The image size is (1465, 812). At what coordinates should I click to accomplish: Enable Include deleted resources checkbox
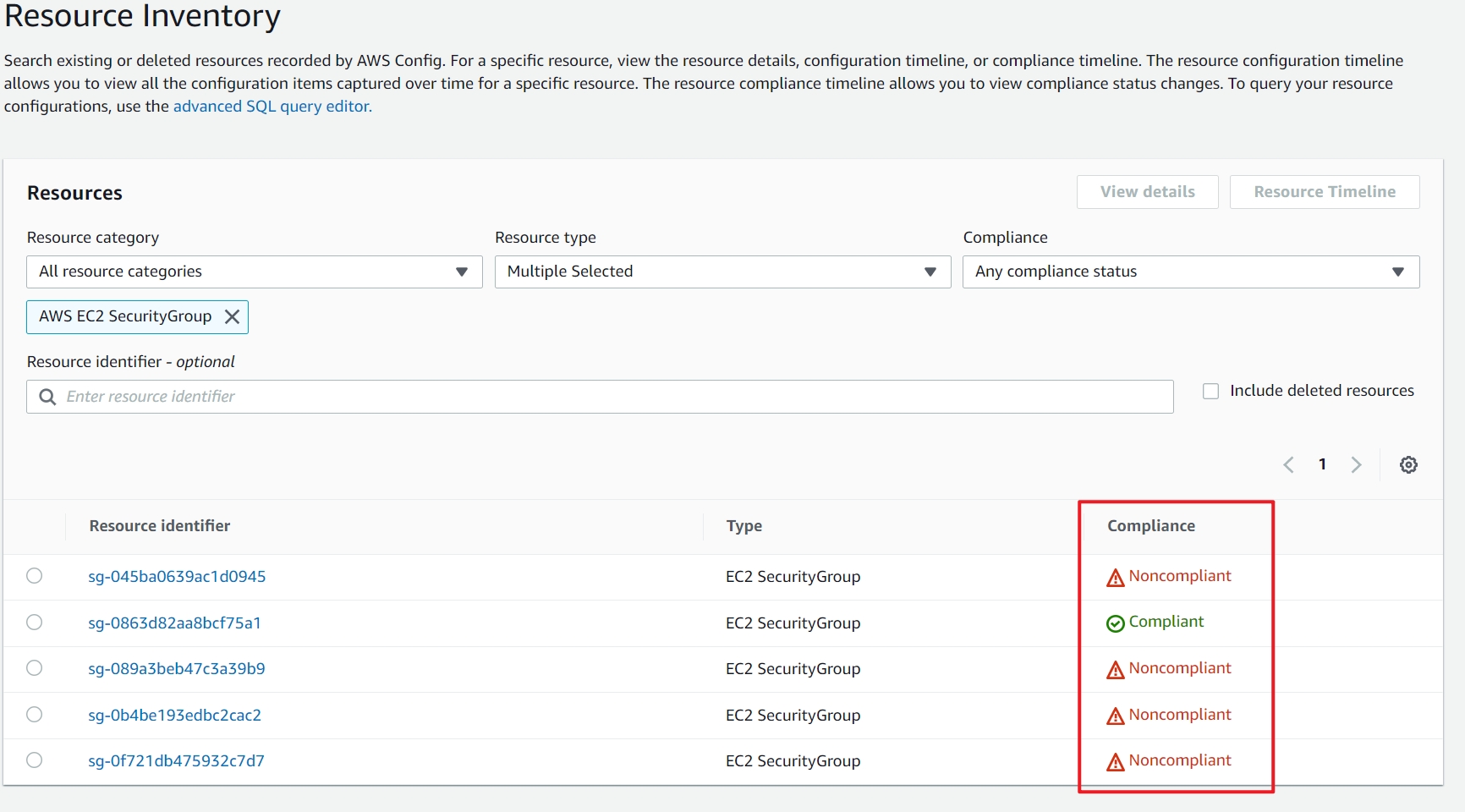click(1211, 391)
